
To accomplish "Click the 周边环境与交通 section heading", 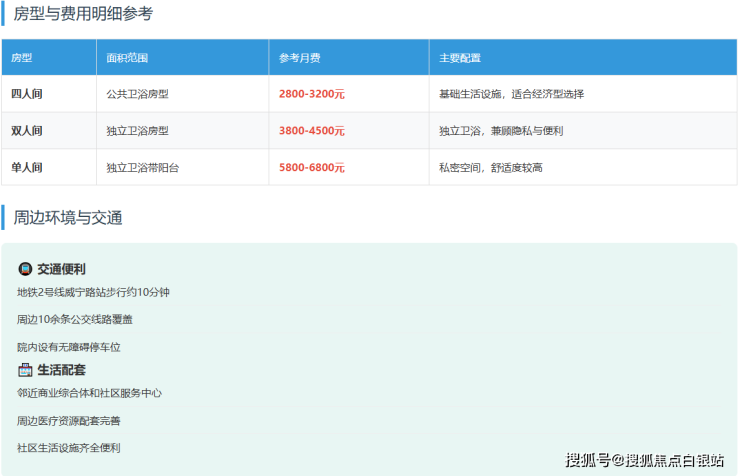I will pos(68,216).
